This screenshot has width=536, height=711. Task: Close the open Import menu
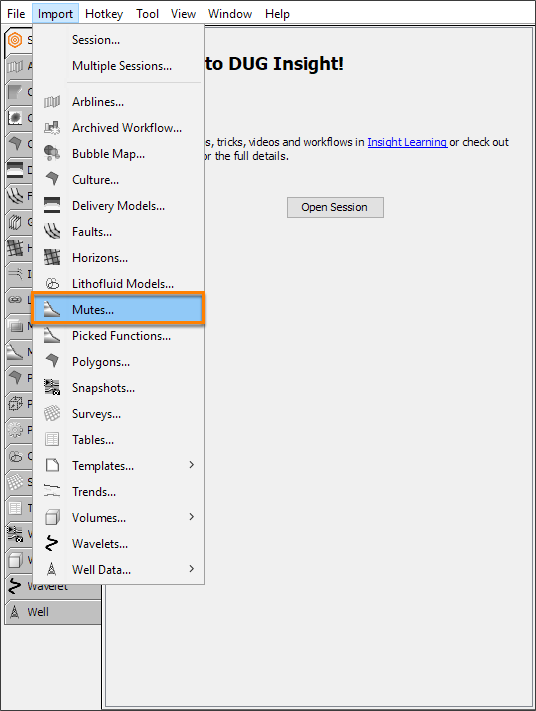(55, 14)
